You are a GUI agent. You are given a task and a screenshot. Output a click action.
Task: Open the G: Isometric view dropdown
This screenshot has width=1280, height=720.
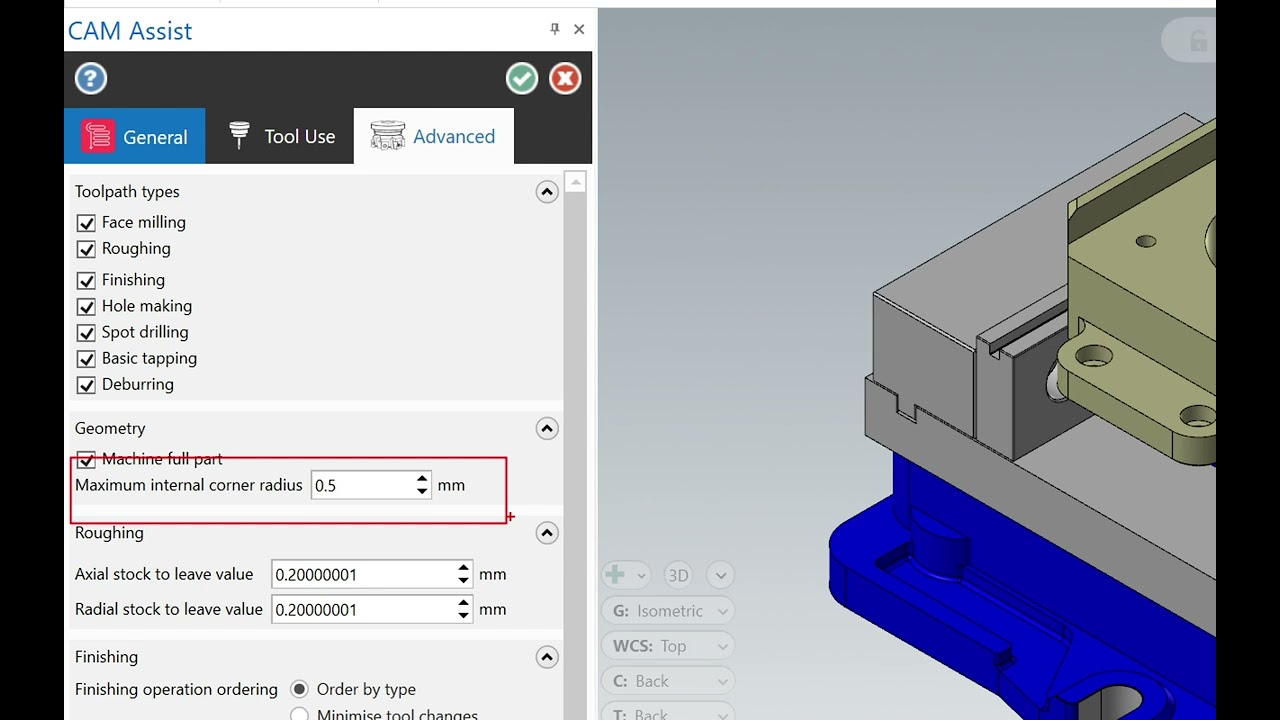(667, 611)
